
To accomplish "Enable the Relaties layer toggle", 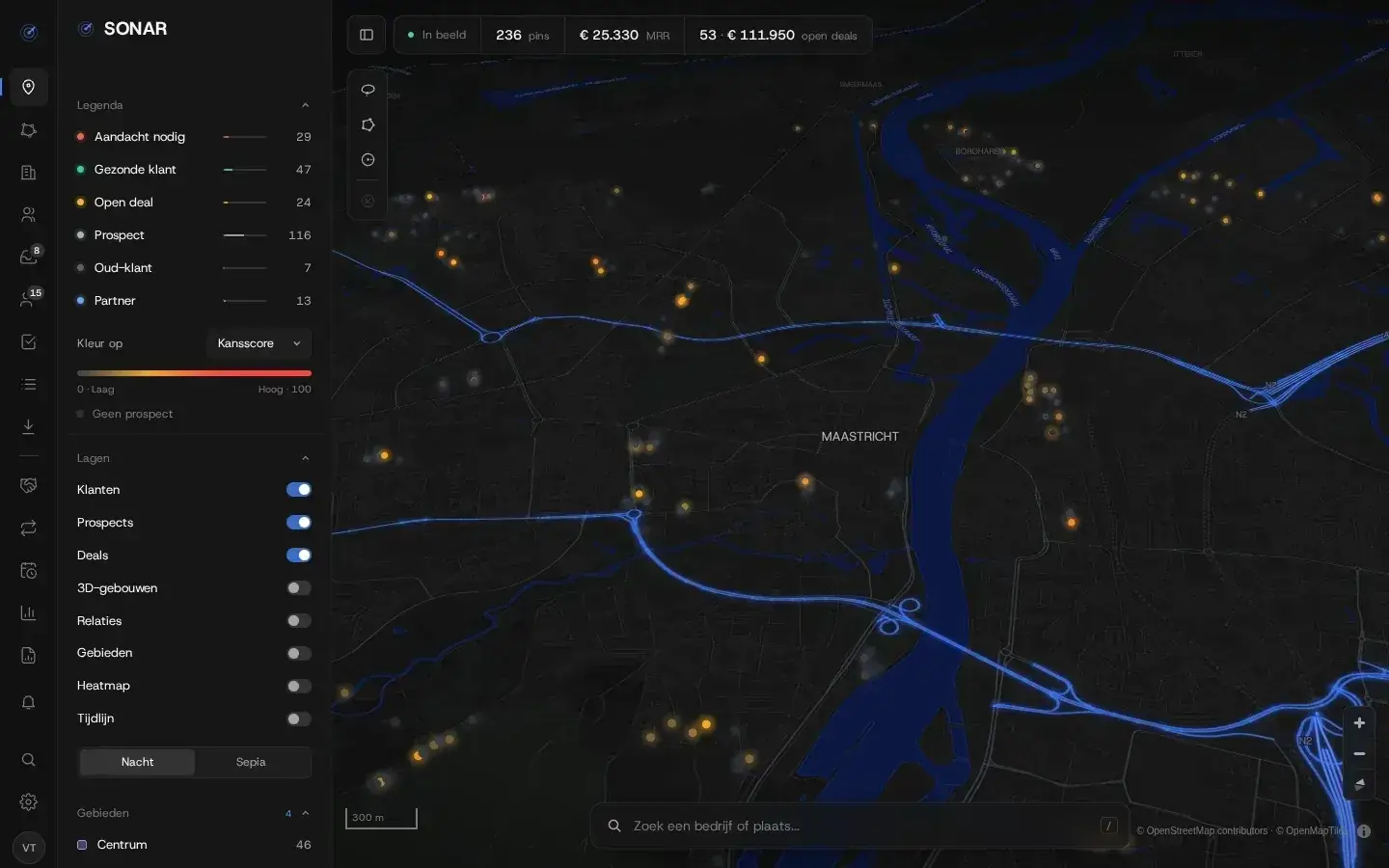I will point(299,621).
